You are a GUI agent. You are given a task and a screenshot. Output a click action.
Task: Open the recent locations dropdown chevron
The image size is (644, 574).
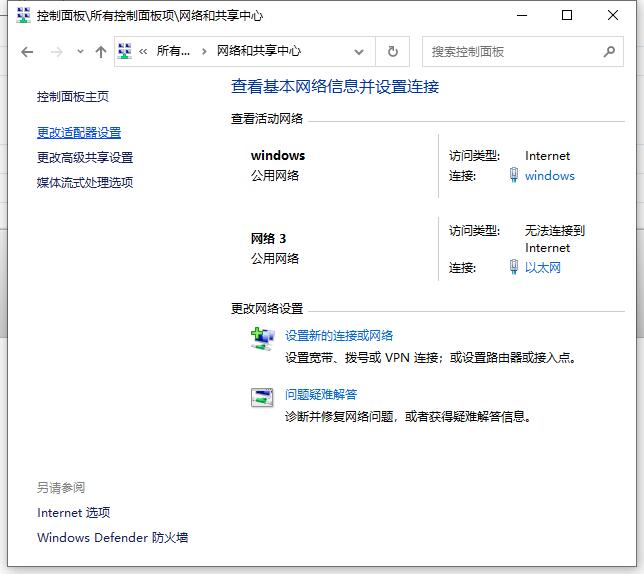pyautogui.click(x=80, y=52)
